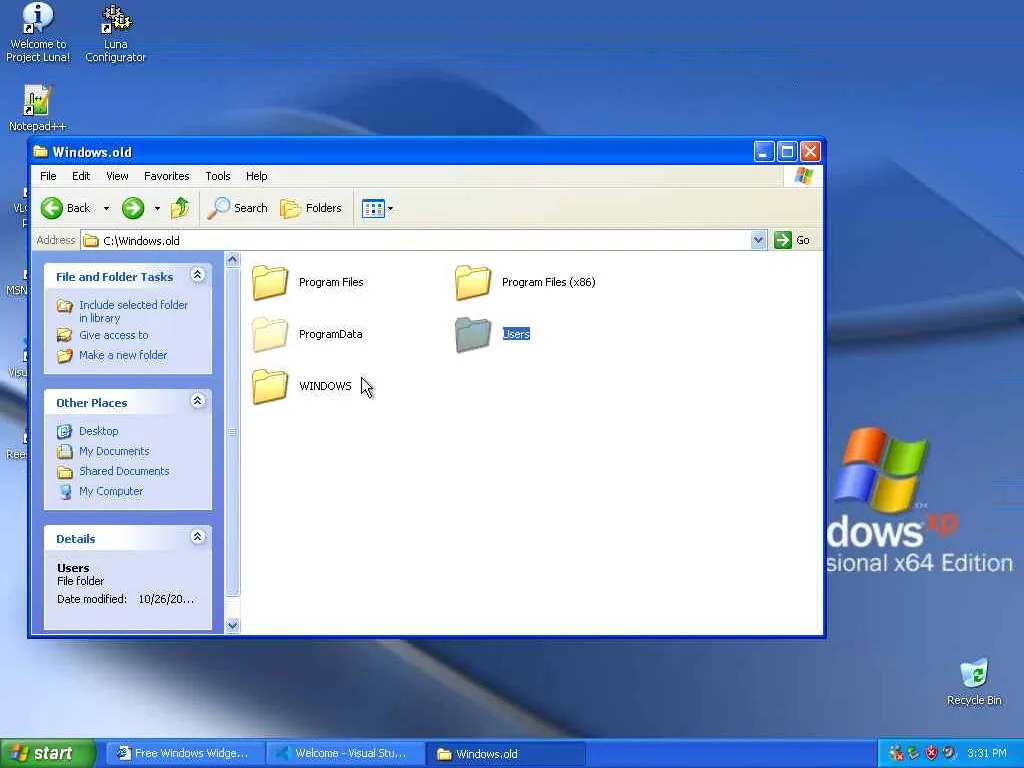The width and height of the screenshot is (1024, 768).
Task: Open Welcome to Project Luna desktop shortcut
Action: 38,33
